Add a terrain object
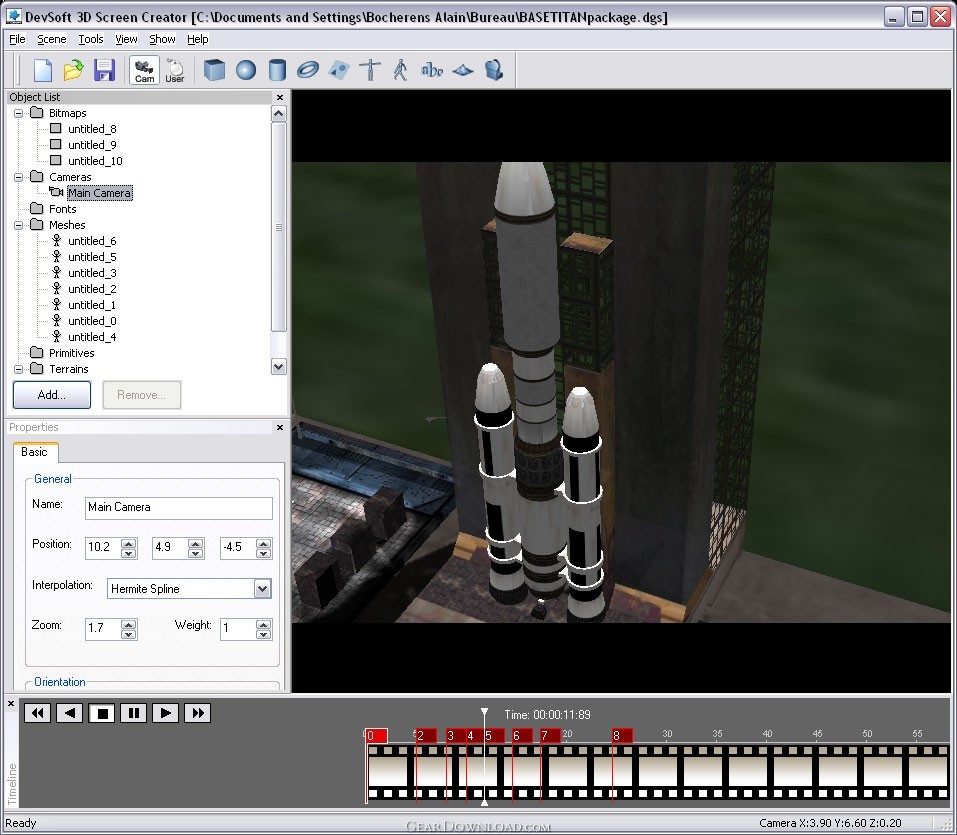 463,71
